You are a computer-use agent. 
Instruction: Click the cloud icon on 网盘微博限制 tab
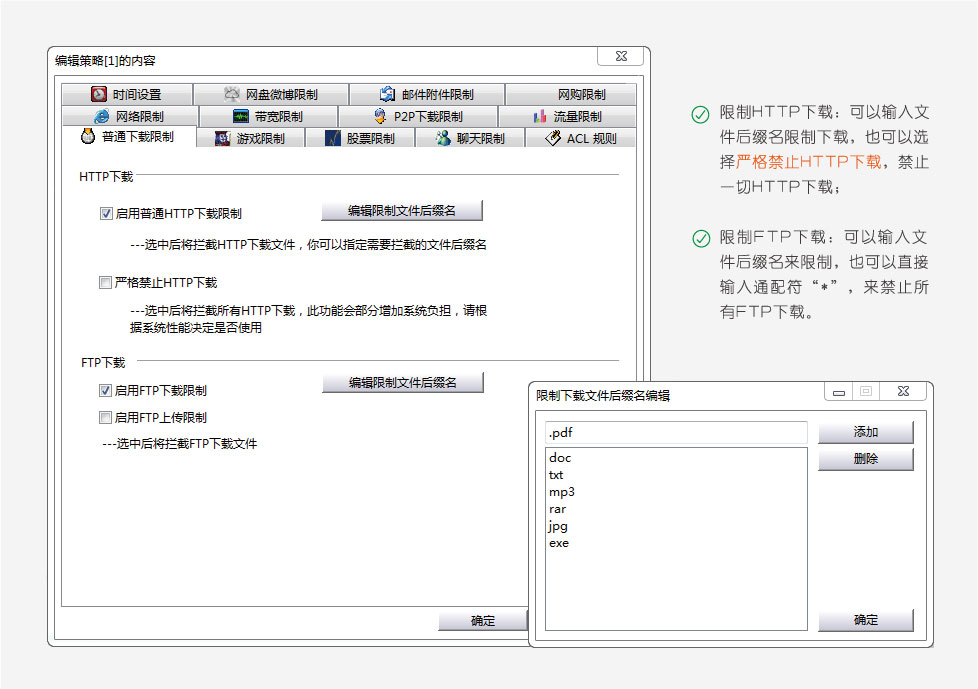point(232,95)
